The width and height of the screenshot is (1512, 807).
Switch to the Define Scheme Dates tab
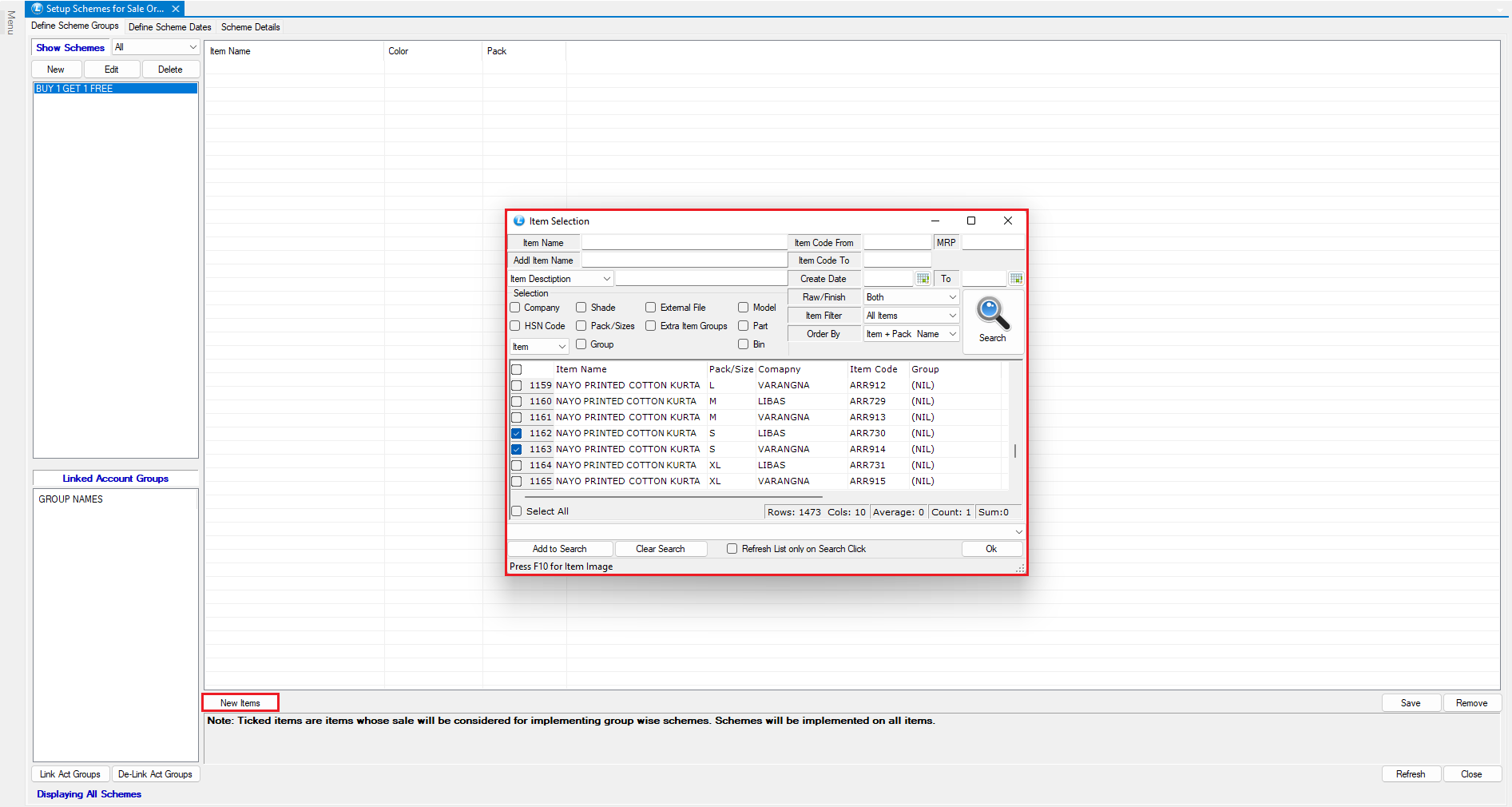(x=169, y=27)
